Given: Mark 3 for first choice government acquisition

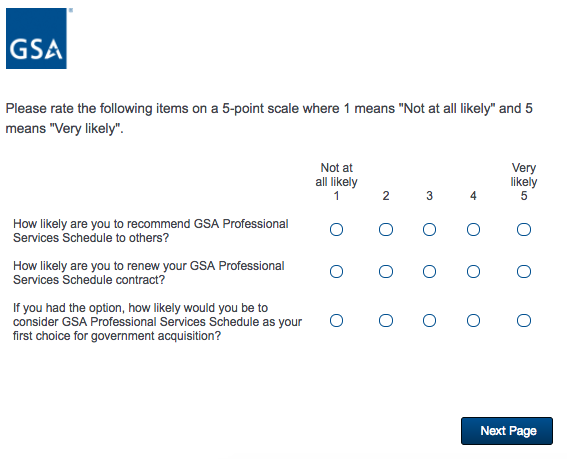Looking at the screenshot, I should coord(429,320).
